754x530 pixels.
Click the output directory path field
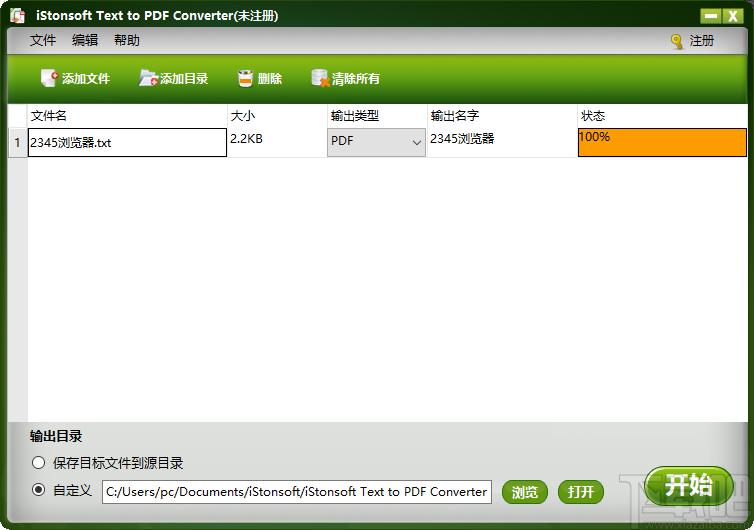pos(297,492)
